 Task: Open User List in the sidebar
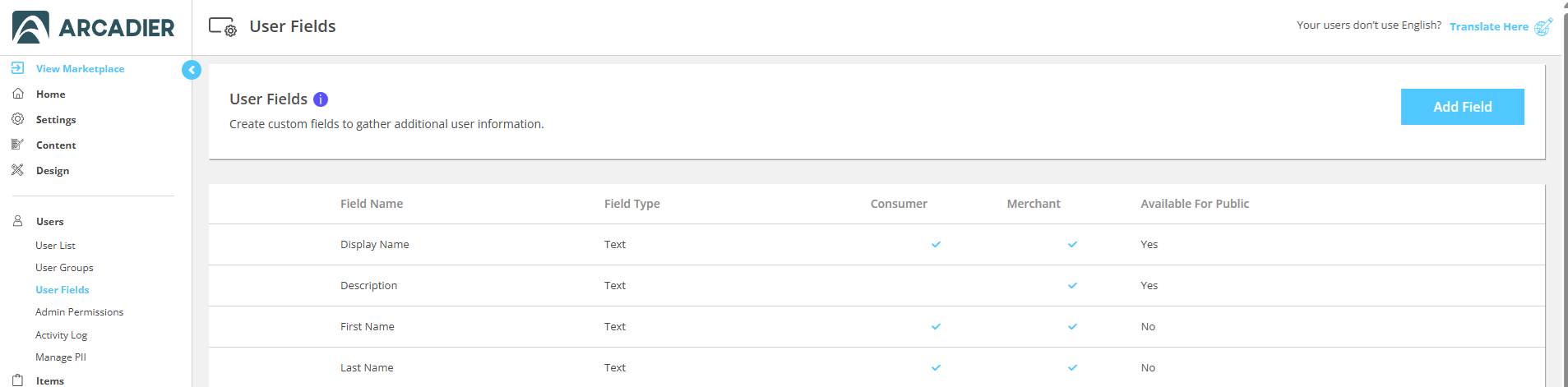tap(55, 245)
